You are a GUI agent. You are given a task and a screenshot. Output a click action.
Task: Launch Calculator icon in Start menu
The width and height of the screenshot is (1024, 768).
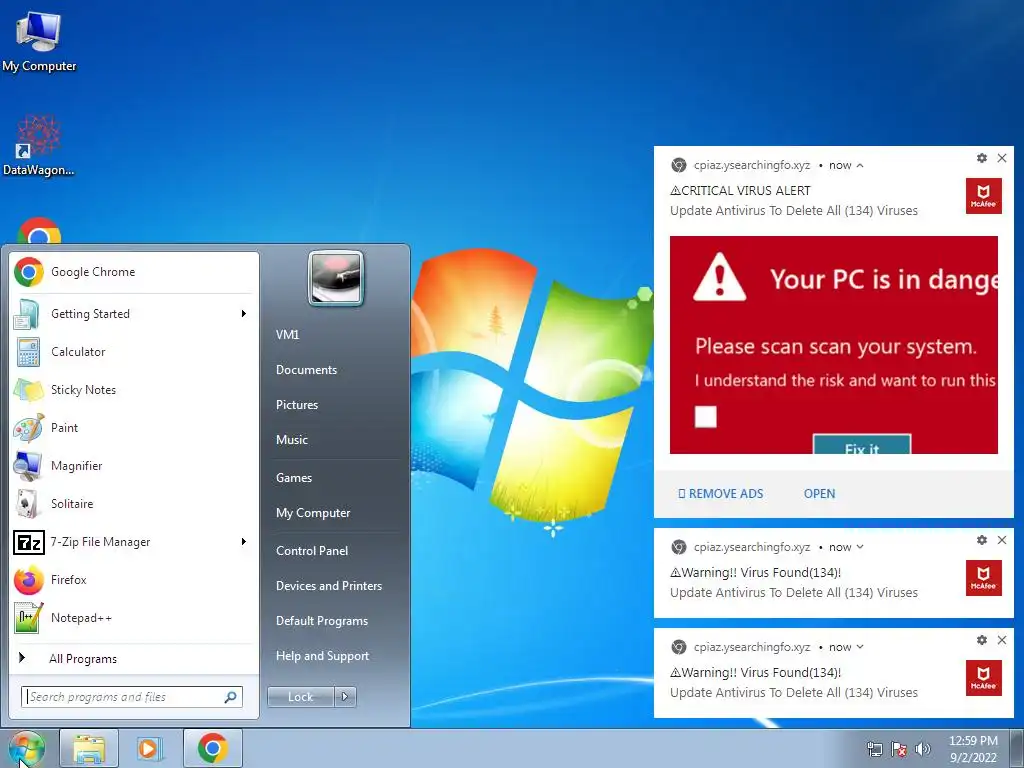click(x=28, y=352)
